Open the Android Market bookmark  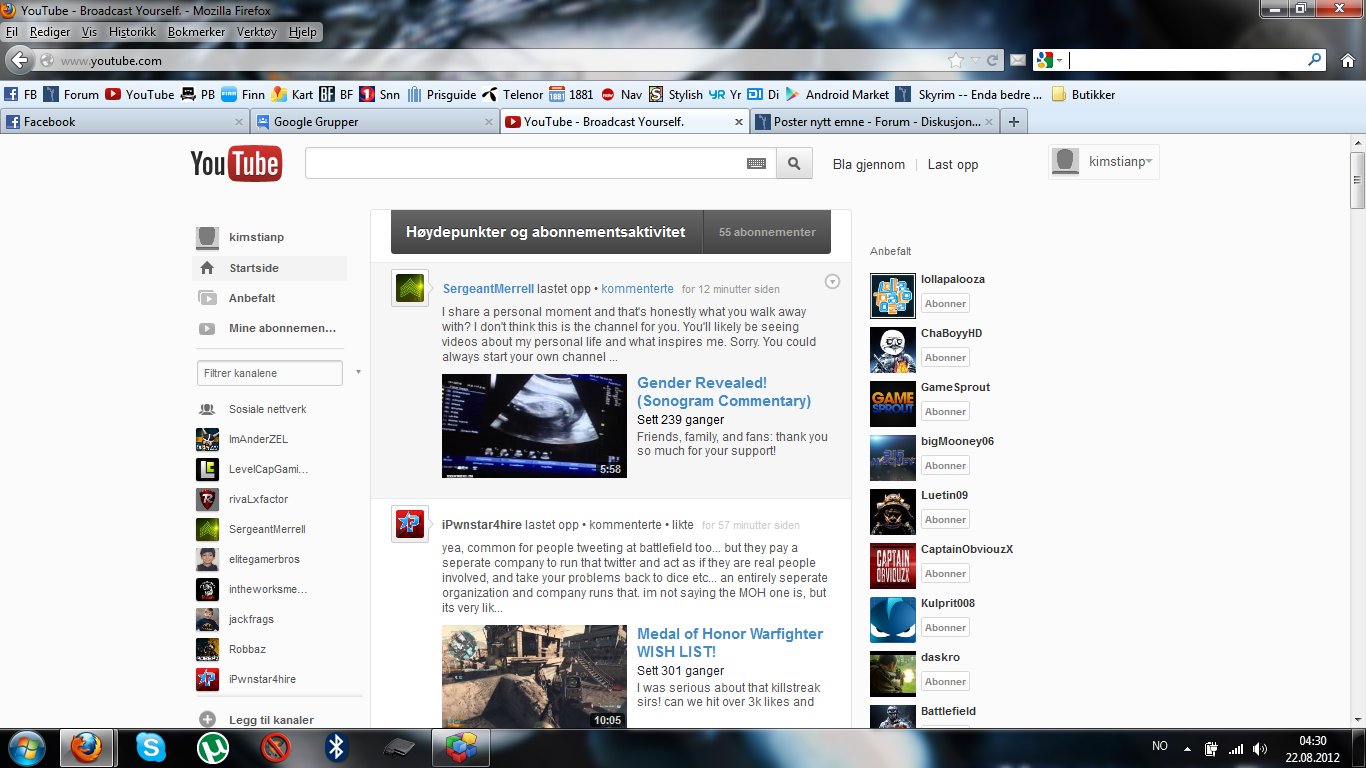point(837,95)
